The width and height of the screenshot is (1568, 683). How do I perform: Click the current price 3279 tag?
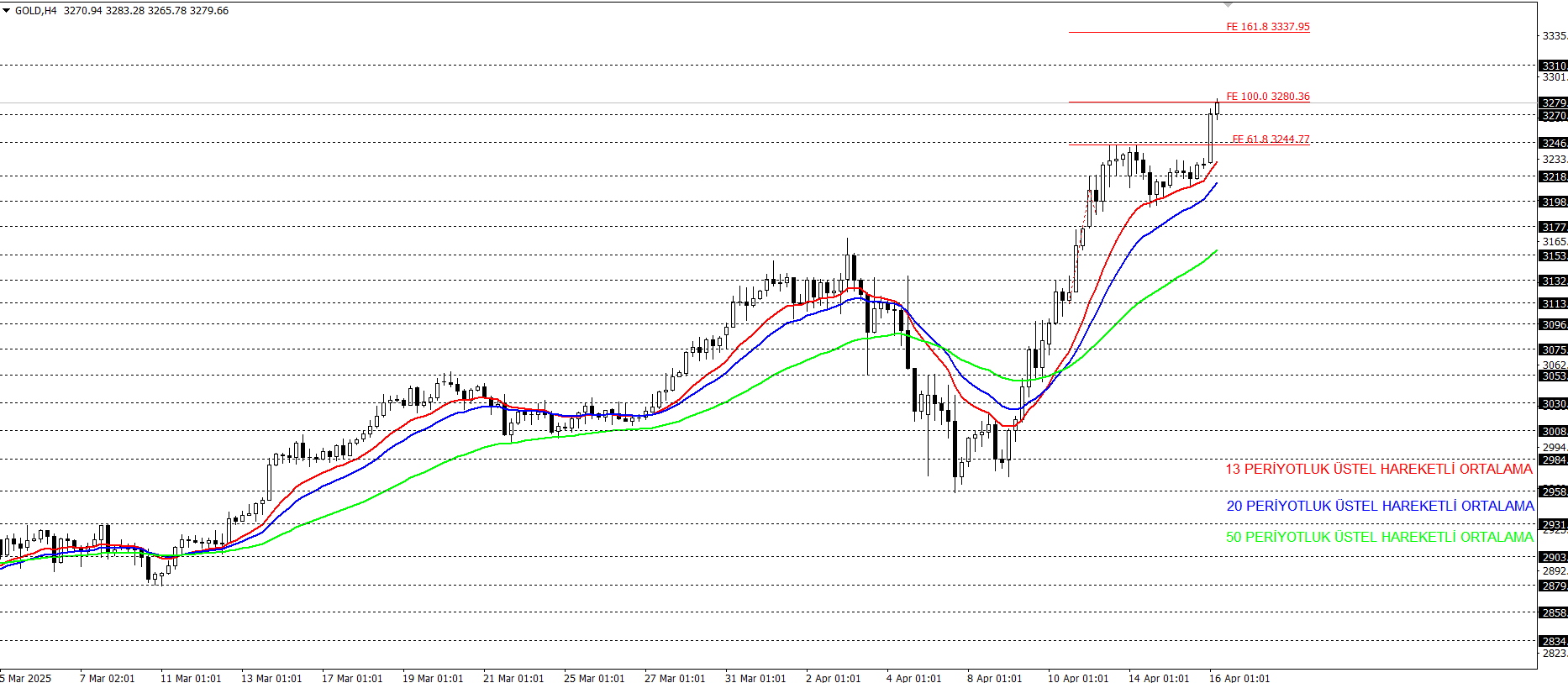(1553, 103)
